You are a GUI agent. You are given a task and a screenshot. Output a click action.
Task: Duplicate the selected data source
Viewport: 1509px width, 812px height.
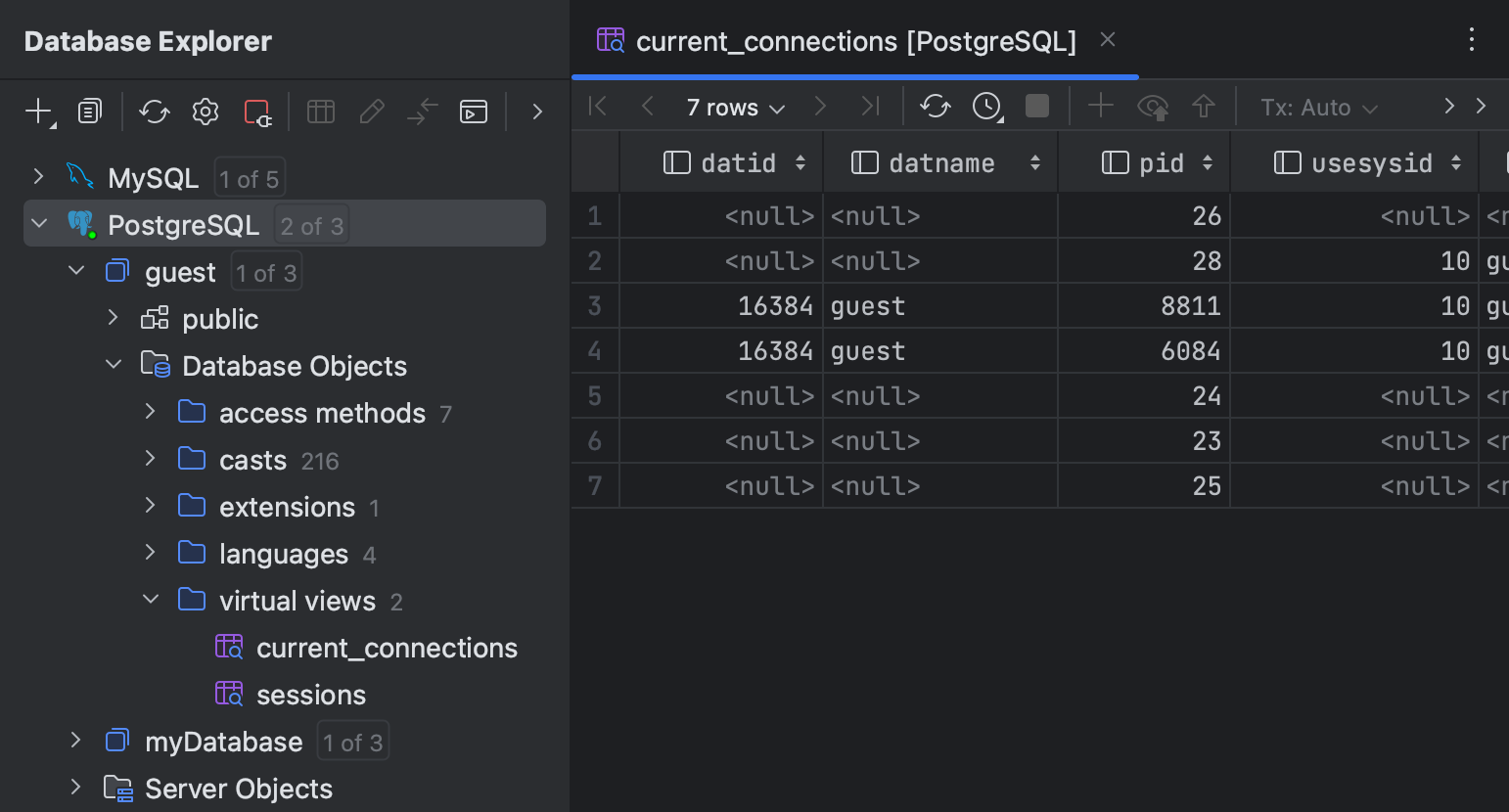(89, 112)
